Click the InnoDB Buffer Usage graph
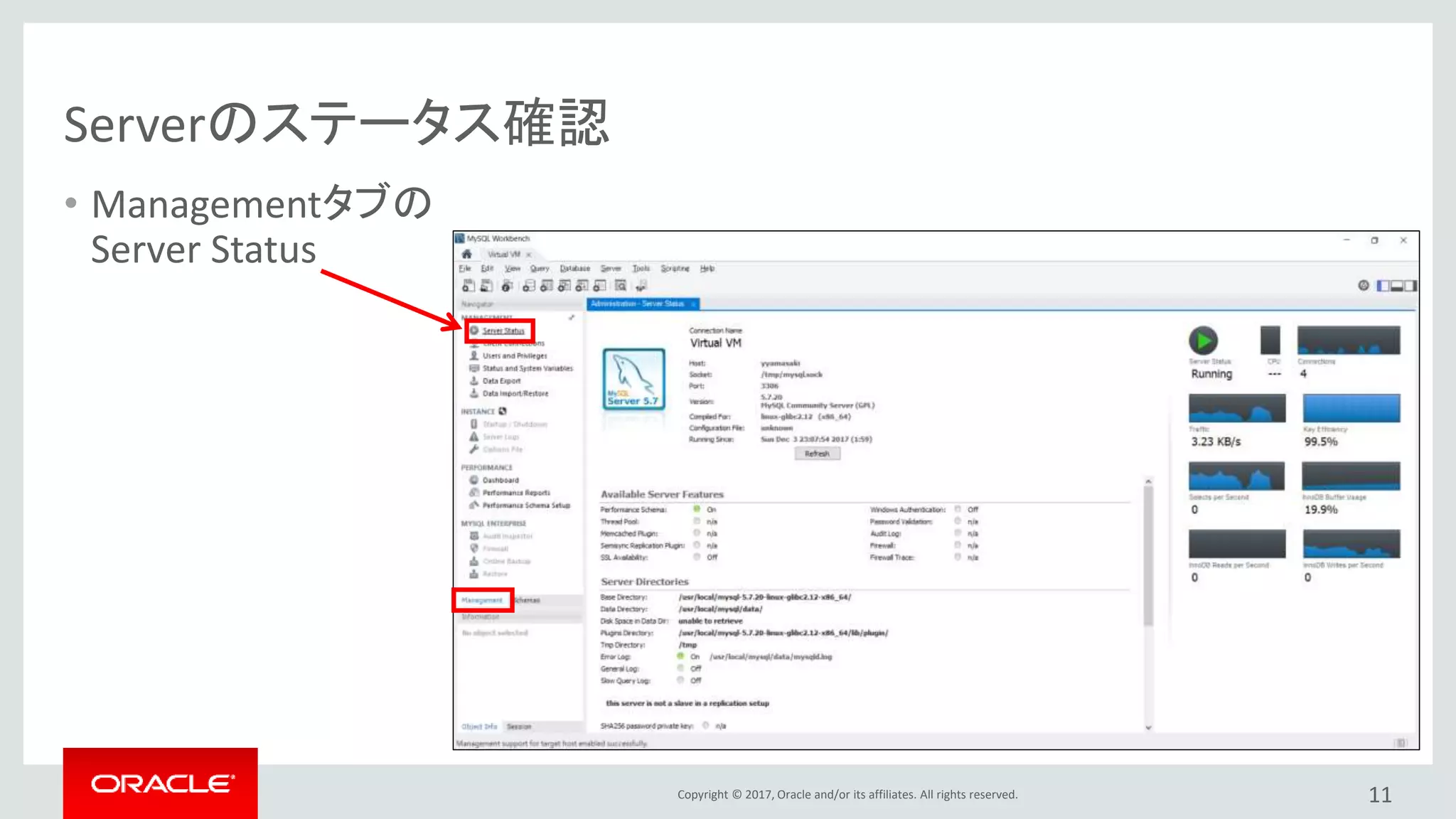This screenshot has width=1456, height=819. click(1351, 476)
